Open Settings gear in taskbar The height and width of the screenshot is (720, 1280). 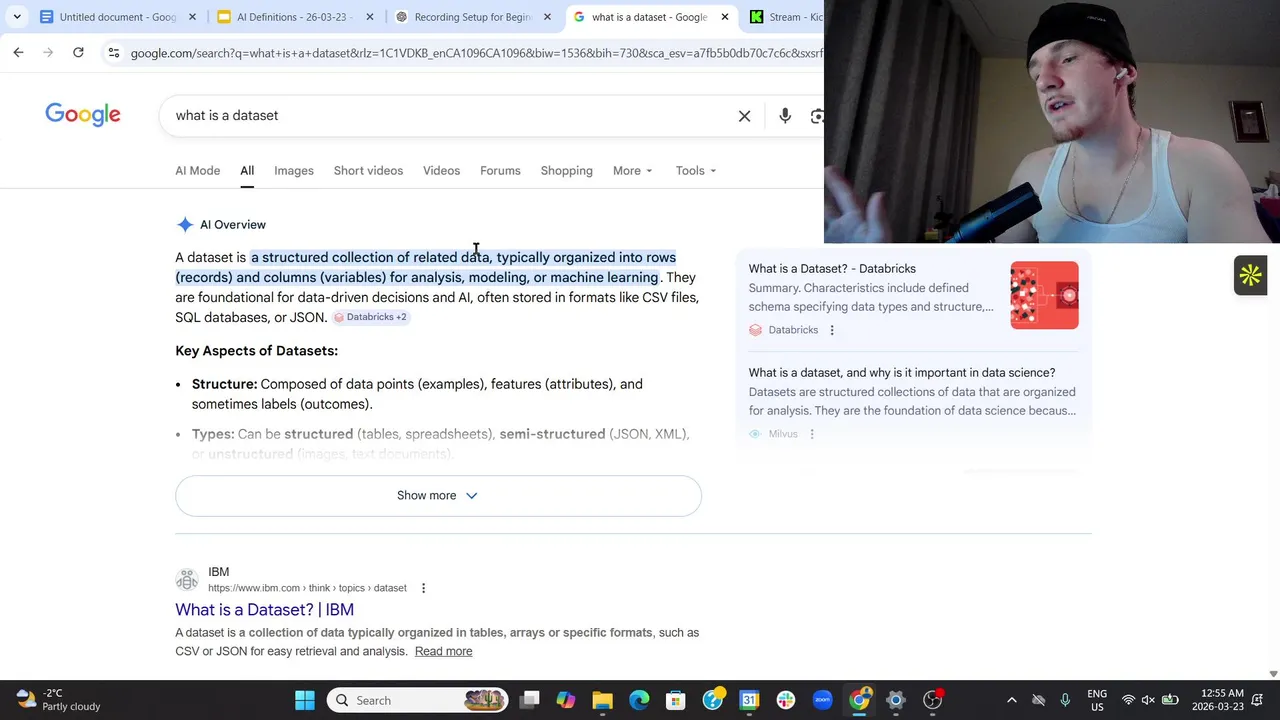click(x=896, y=700)
